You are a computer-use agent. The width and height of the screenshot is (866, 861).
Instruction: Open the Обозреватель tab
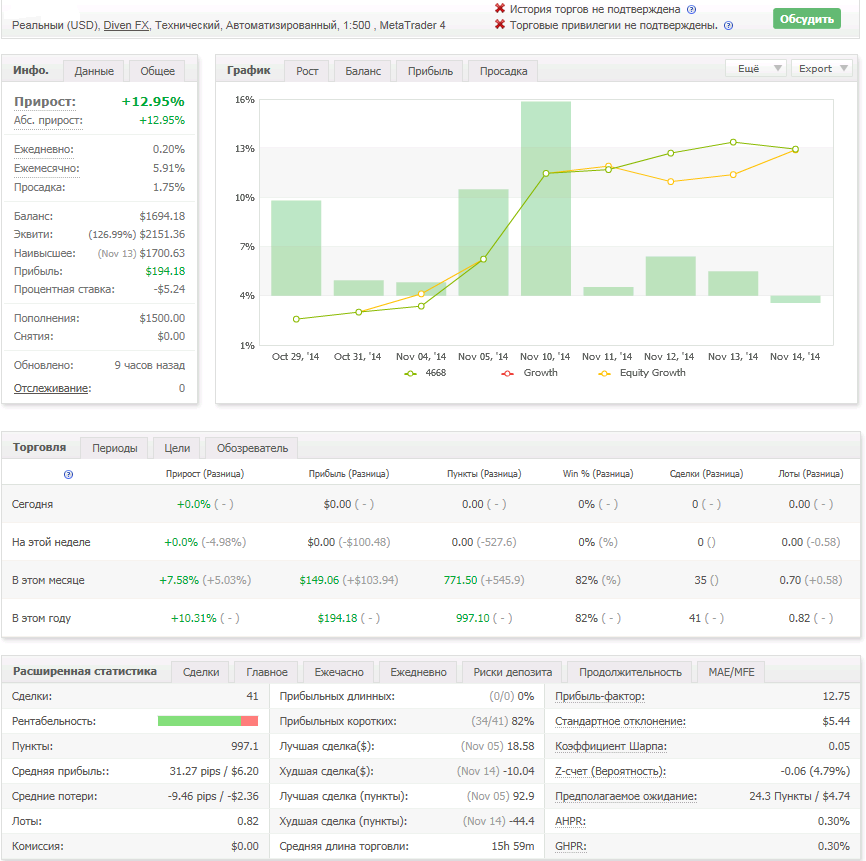pyautogui.click(x=252, y=448)
